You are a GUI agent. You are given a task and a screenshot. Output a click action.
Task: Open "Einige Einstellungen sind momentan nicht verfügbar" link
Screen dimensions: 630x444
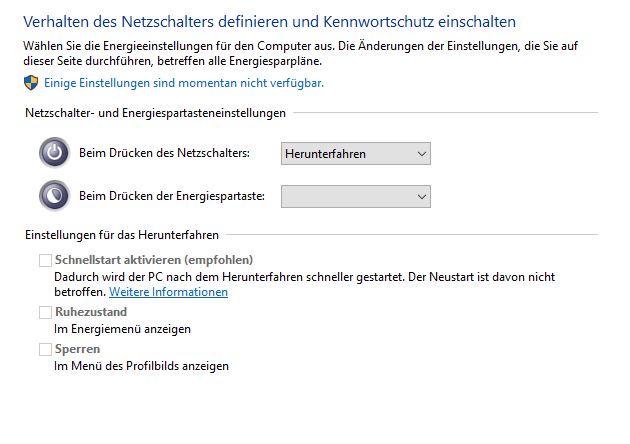184,83
